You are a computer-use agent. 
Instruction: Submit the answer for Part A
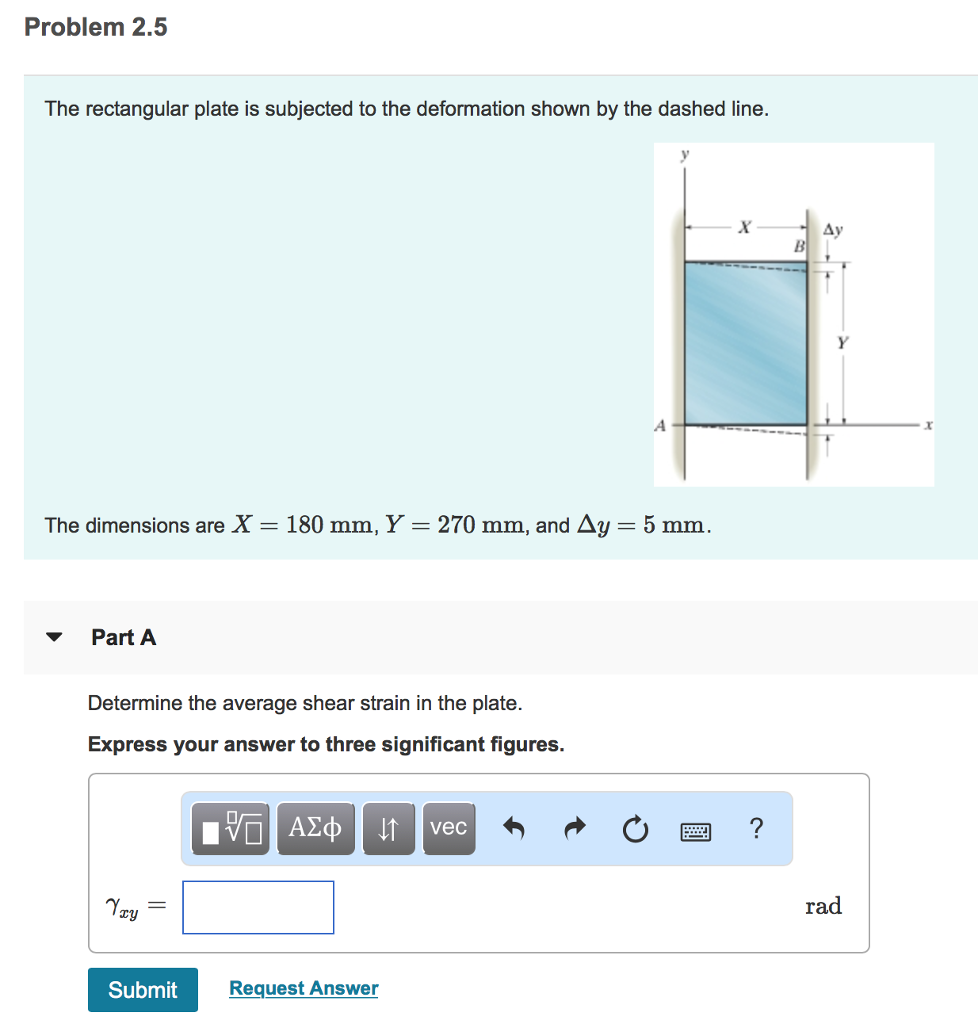(142, 989)
